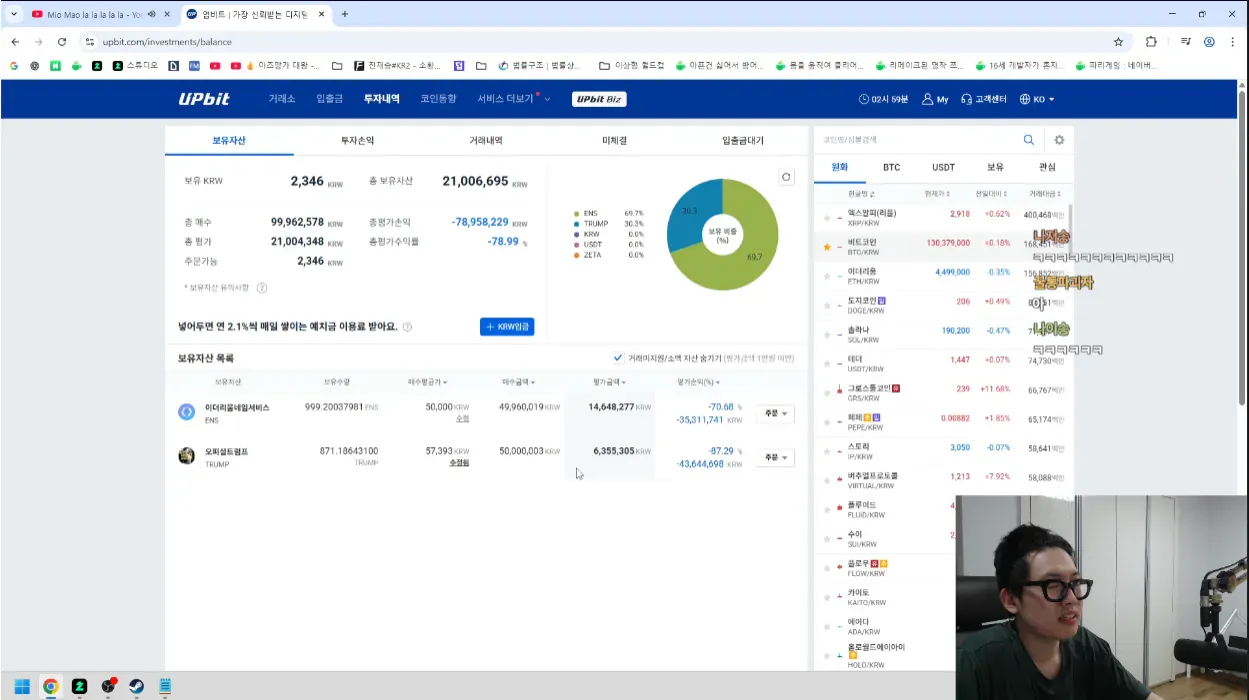Click the UPbit Biz button
The width and height of the screenshot is (1249, 700).
pyautogui.click(x=599, y=99)
